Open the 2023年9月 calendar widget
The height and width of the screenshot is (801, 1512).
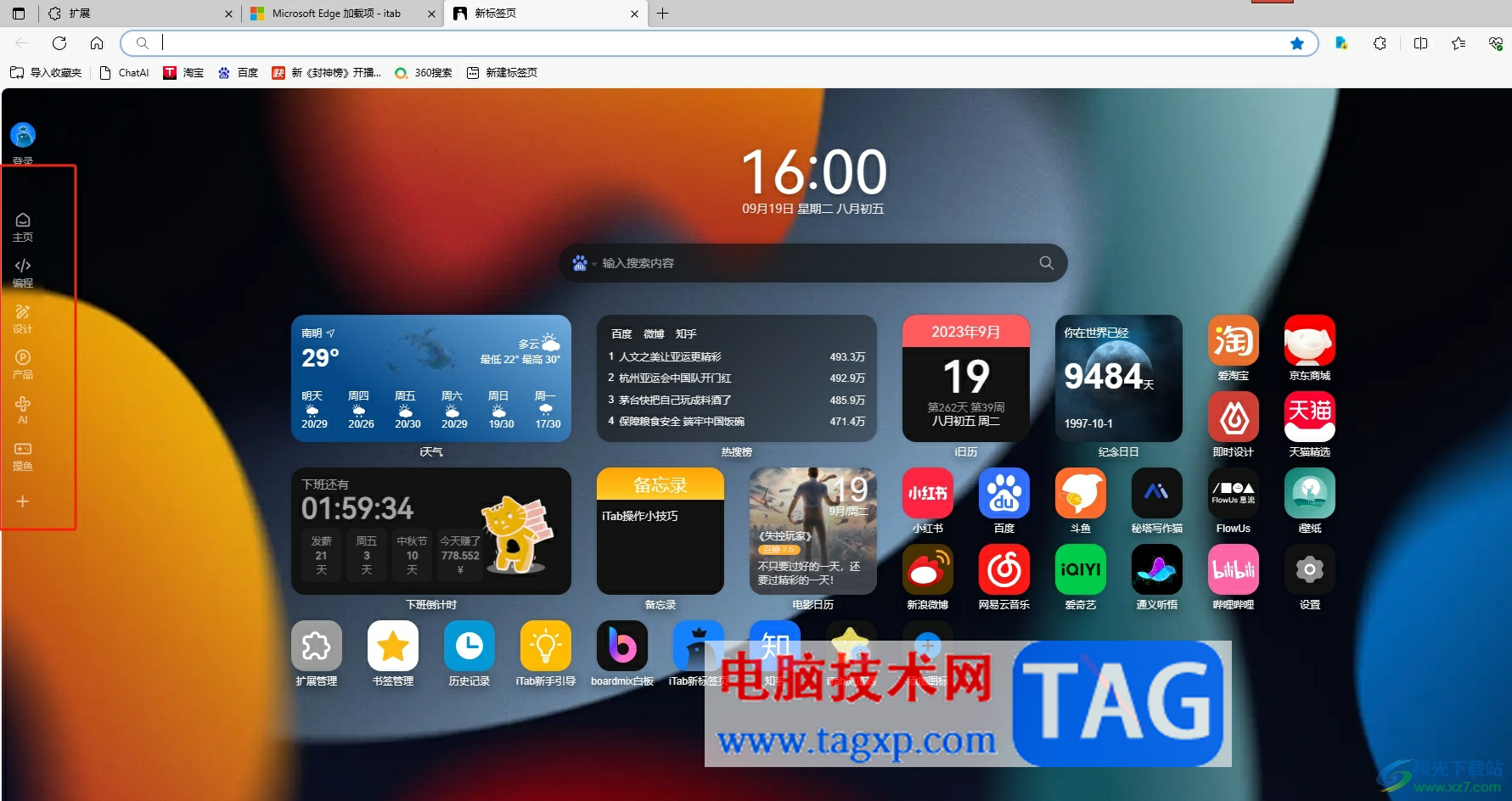[x=965, y=378]
